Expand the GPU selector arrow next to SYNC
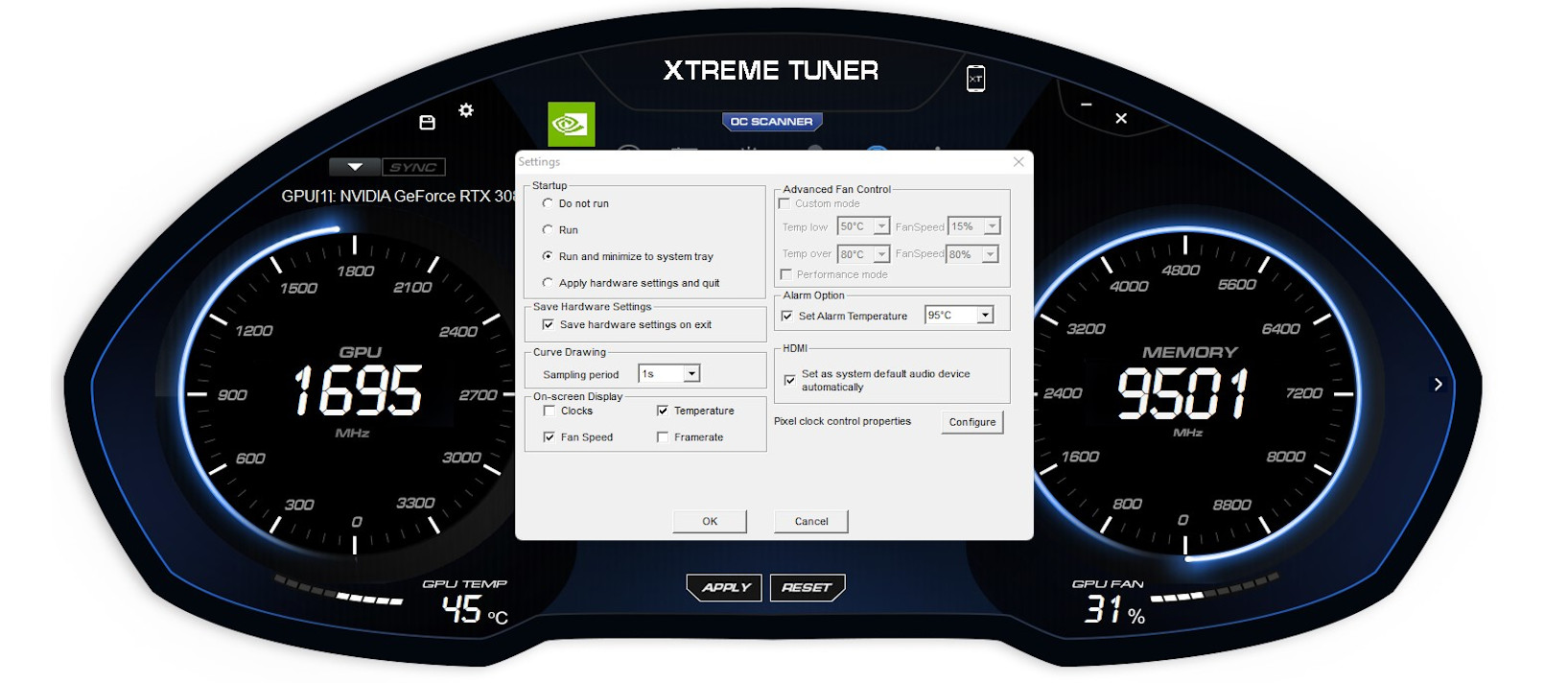 355,167
